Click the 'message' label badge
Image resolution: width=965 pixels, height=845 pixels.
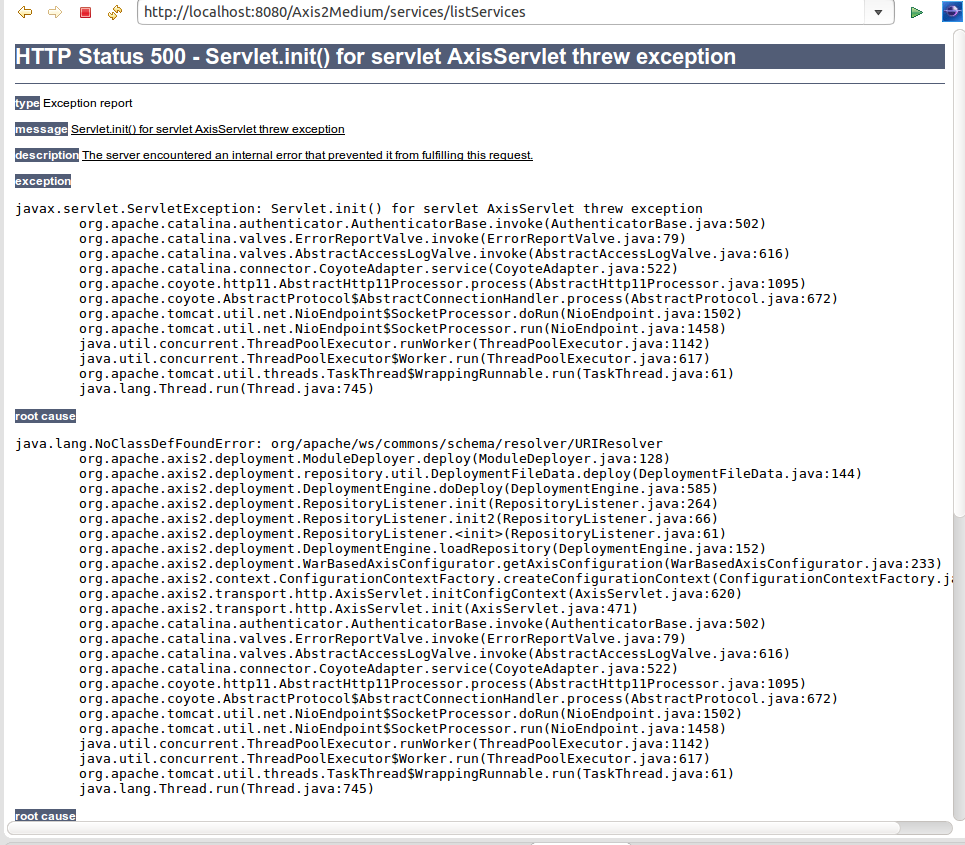point(41,129)
